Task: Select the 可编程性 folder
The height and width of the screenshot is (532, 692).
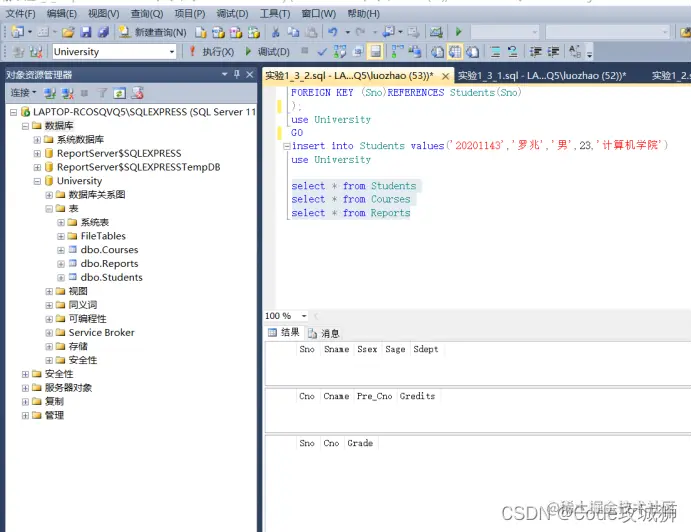Action: tap(87, 319)
